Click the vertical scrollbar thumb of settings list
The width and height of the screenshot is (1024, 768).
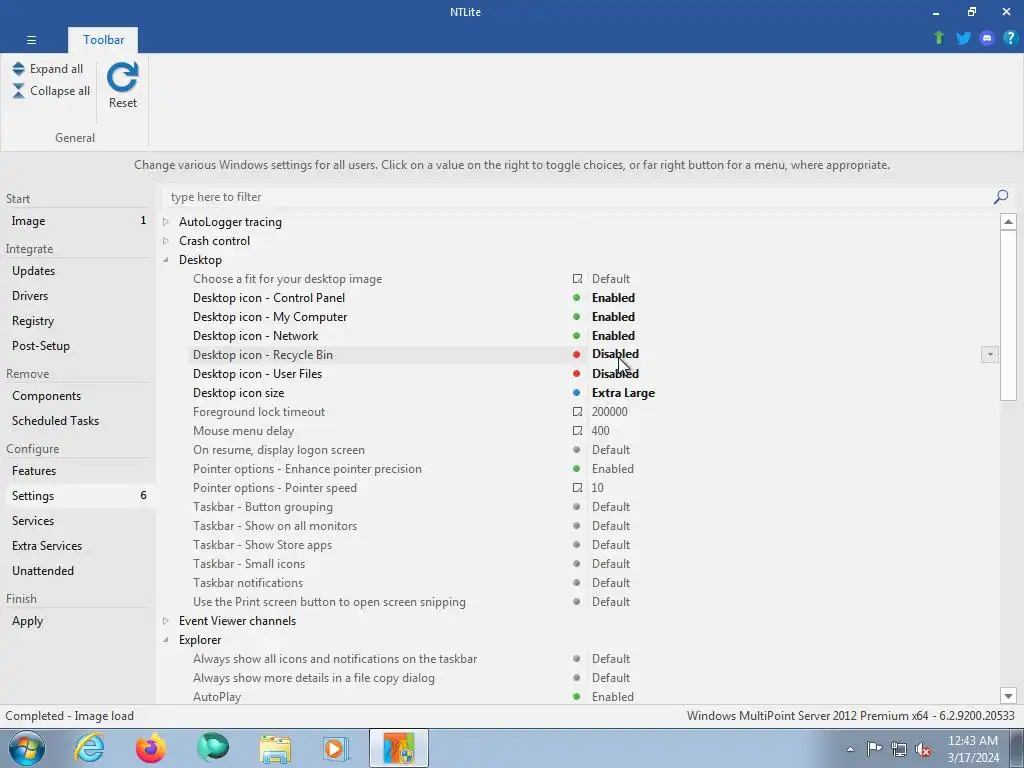[1008, 315]
